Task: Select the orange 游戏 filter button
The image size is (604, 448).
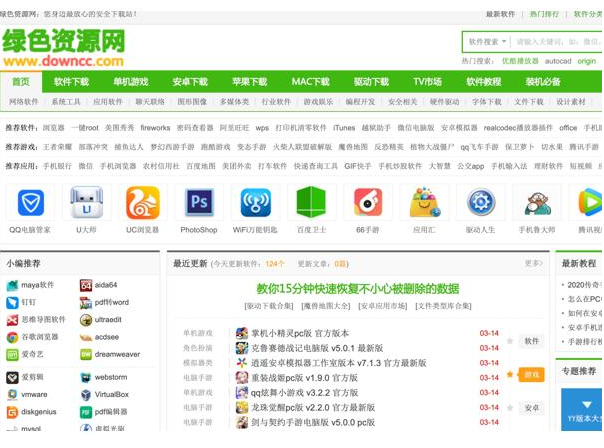Action: click(x=532, y=375)
